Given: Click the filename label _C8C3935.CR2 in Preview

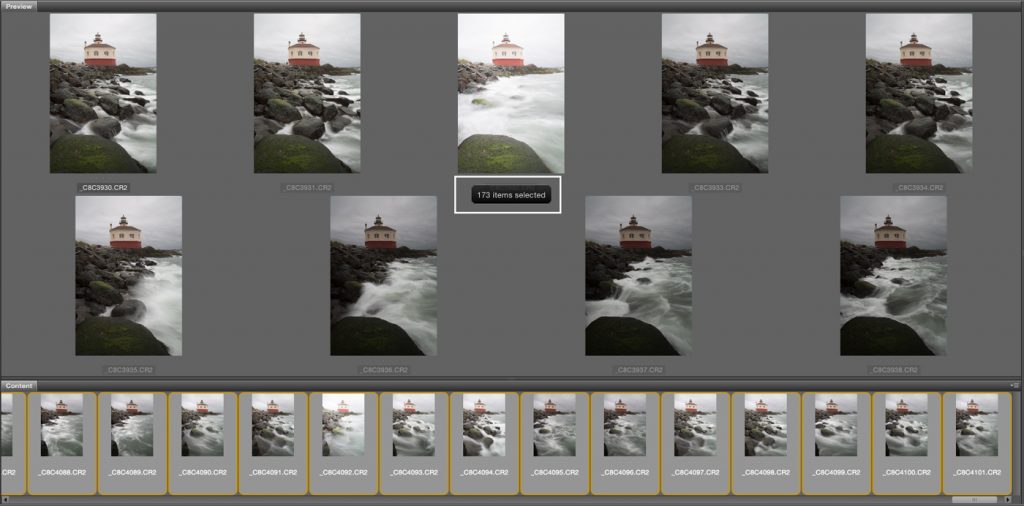Looking at the screenshot, I should coord(129,370).
